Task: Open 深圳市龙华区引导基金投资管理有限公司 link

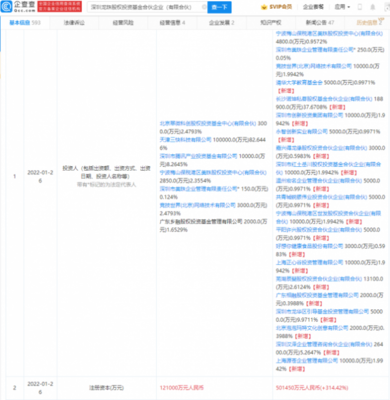Action: [x=322, y=311]
